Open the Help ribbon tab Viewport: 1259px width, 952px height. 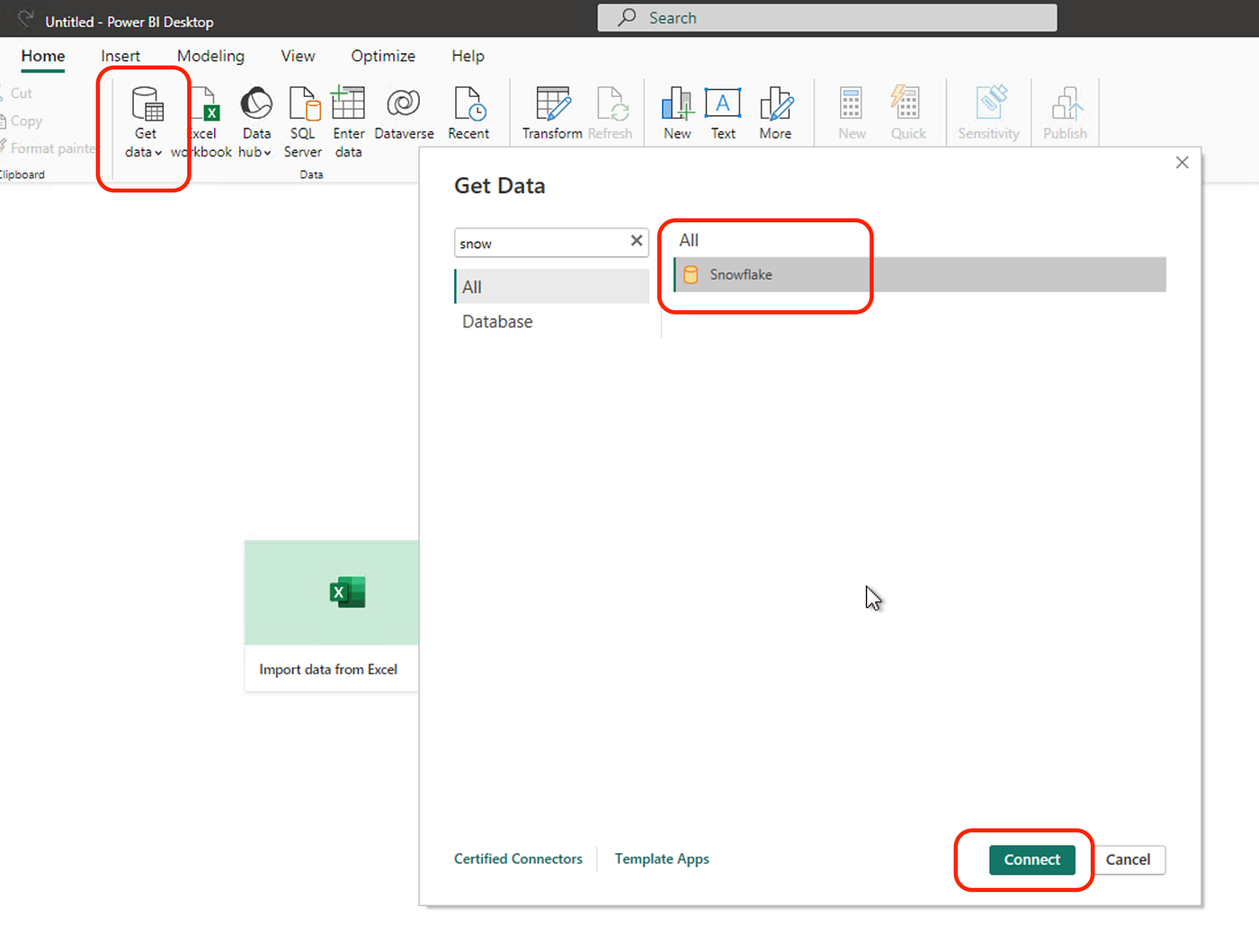coord(468,56)
